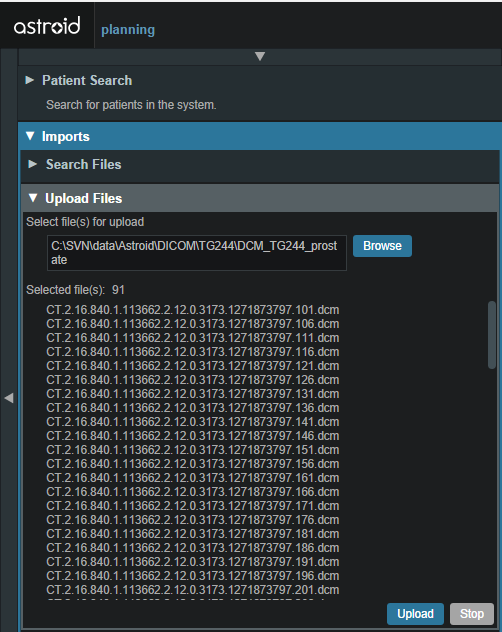The image size is (502, 632).
Task: Select file ending in 1271873797.121.dcm
Action: [x=193, y=366]
